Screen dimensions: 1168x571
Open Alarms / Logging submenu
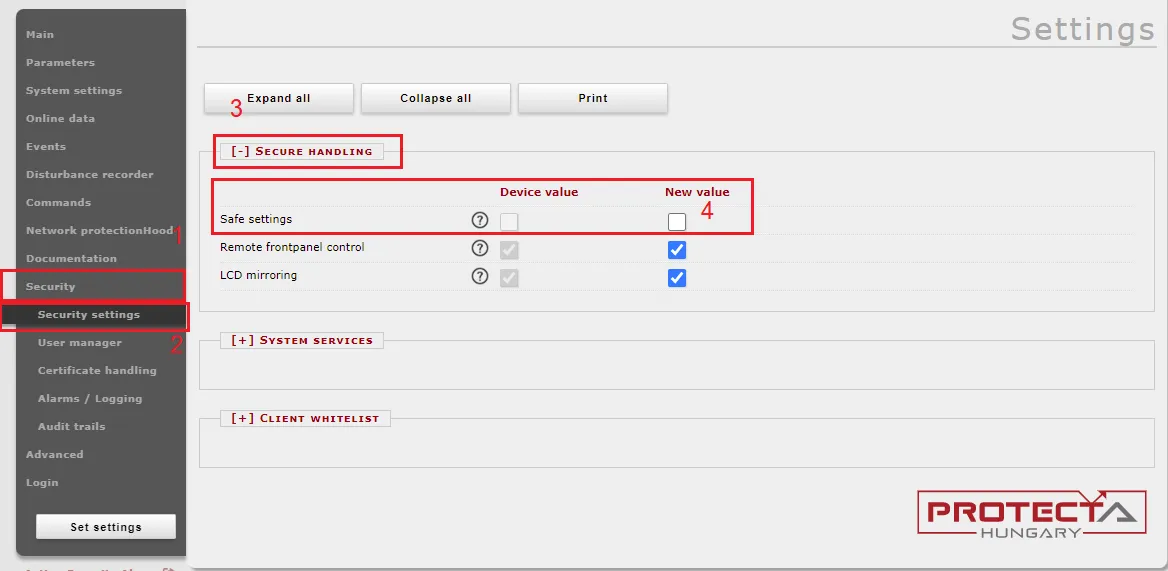coord(90,398)
